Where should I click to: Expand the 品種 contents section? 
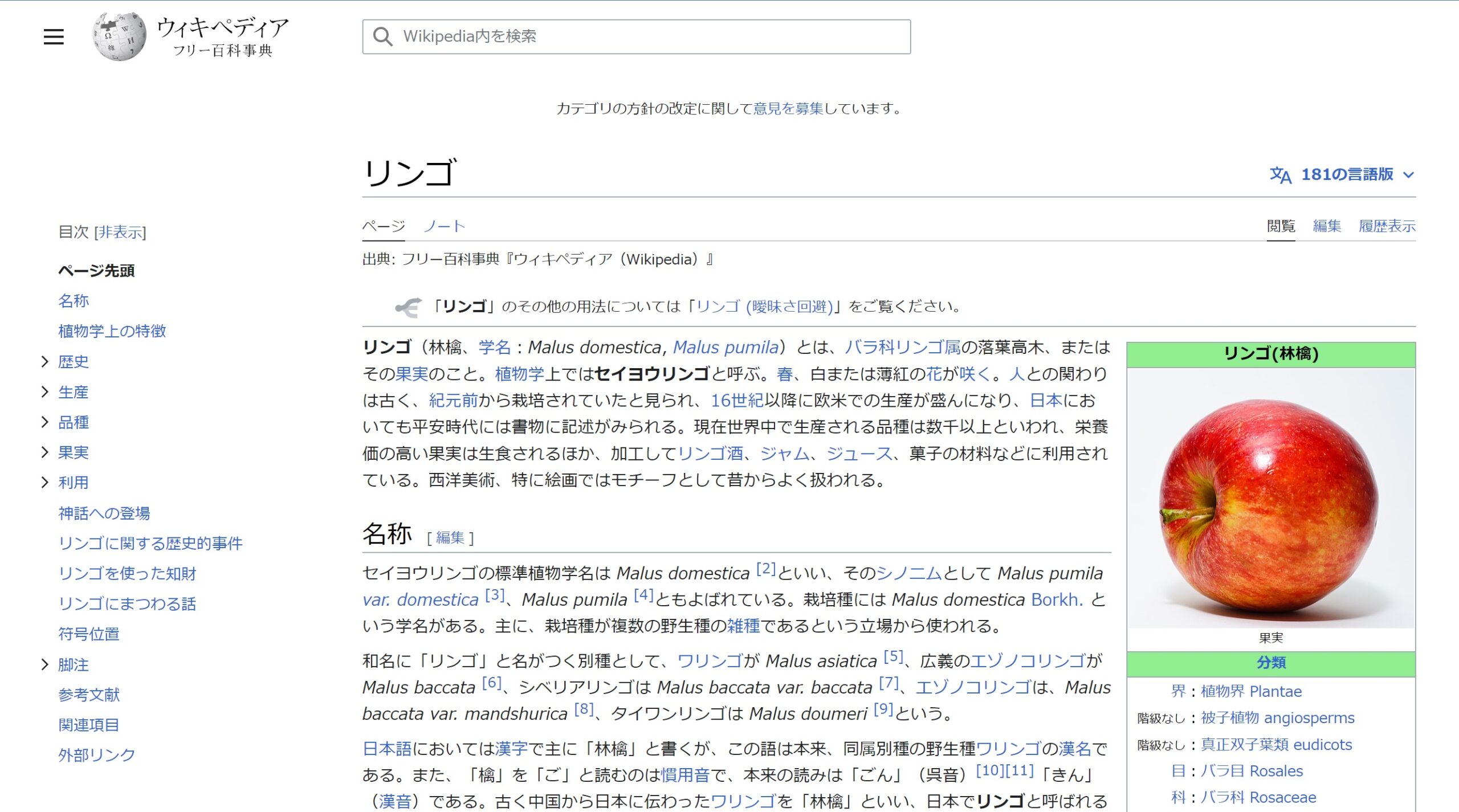pos(45,422)
